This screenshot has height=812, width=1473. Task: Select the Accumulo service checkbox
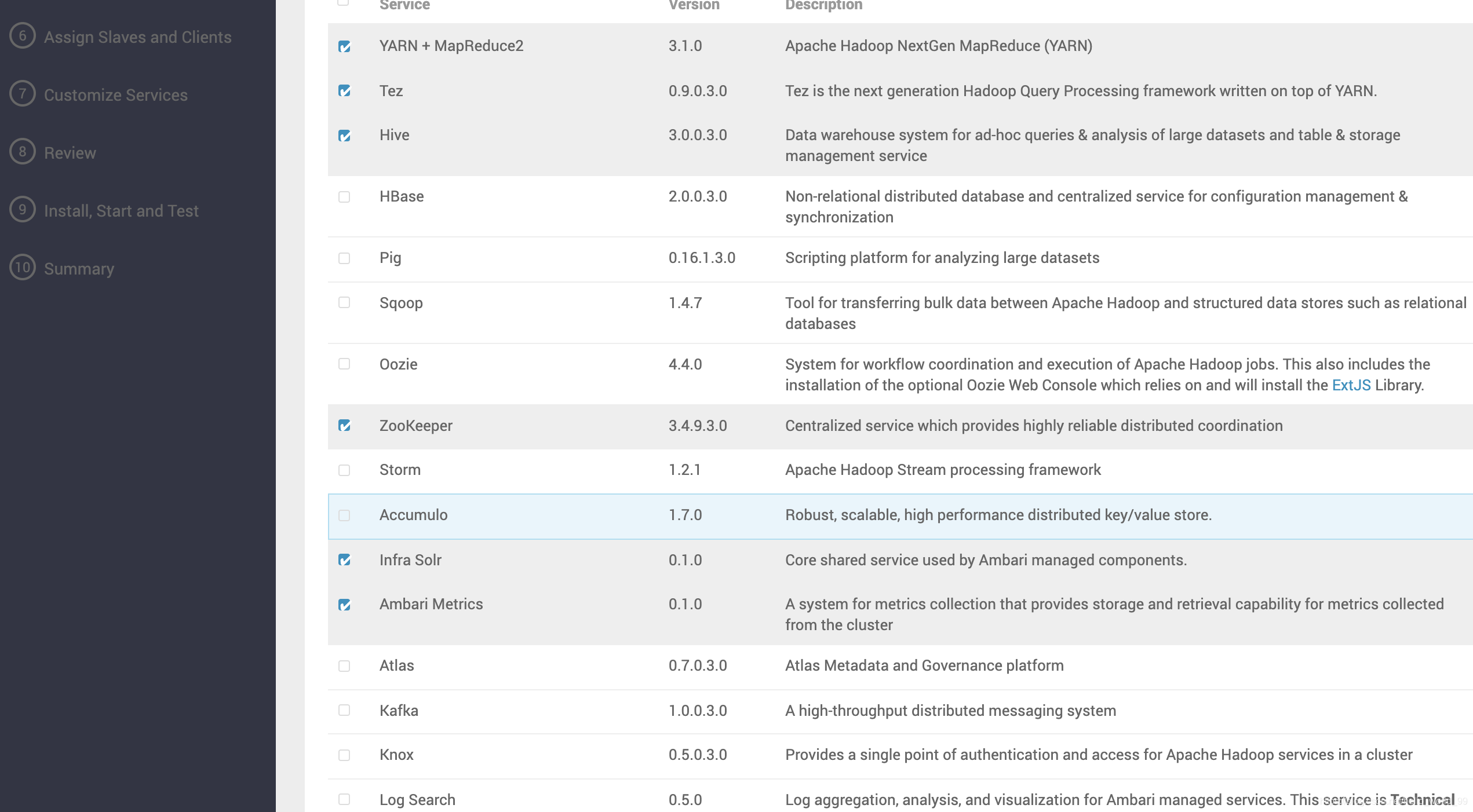pos(344,515)
